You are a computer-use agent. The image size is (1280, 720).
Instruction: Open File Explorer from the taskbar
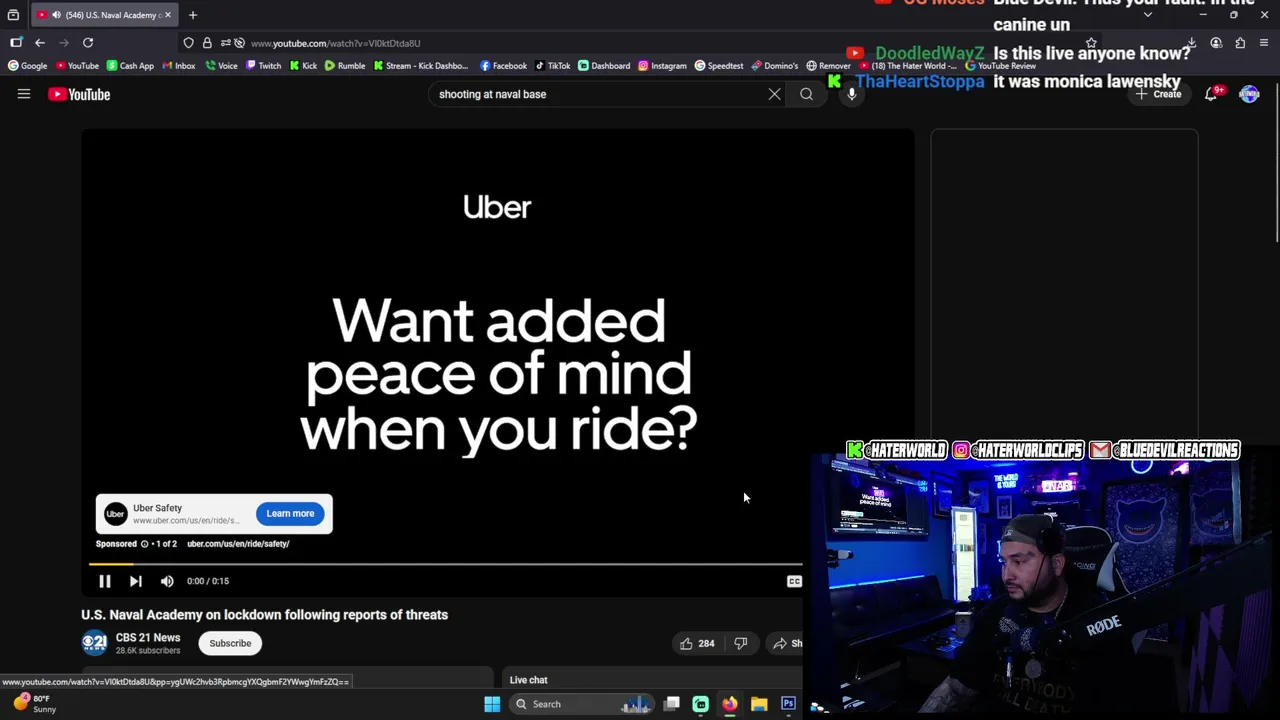(759, 704)
